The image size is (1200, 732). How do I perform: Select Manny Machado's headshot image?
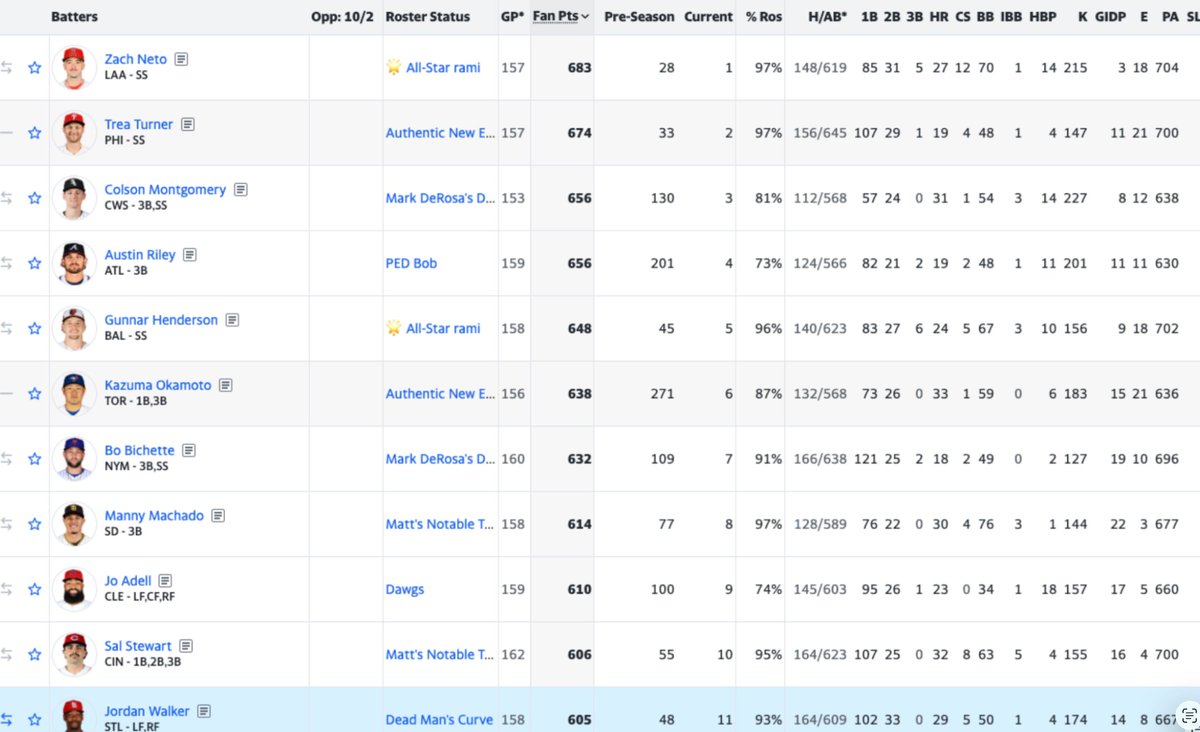pos(74,524)
